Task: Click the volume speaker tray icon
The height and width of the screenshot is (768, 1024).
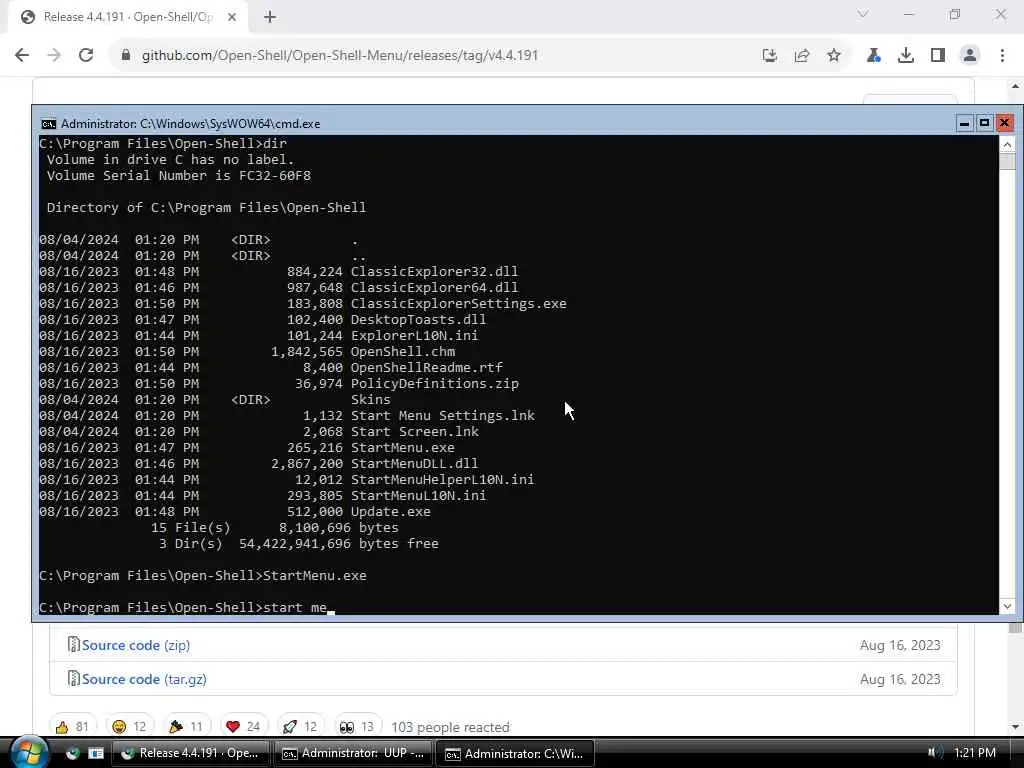Action: 935,753
